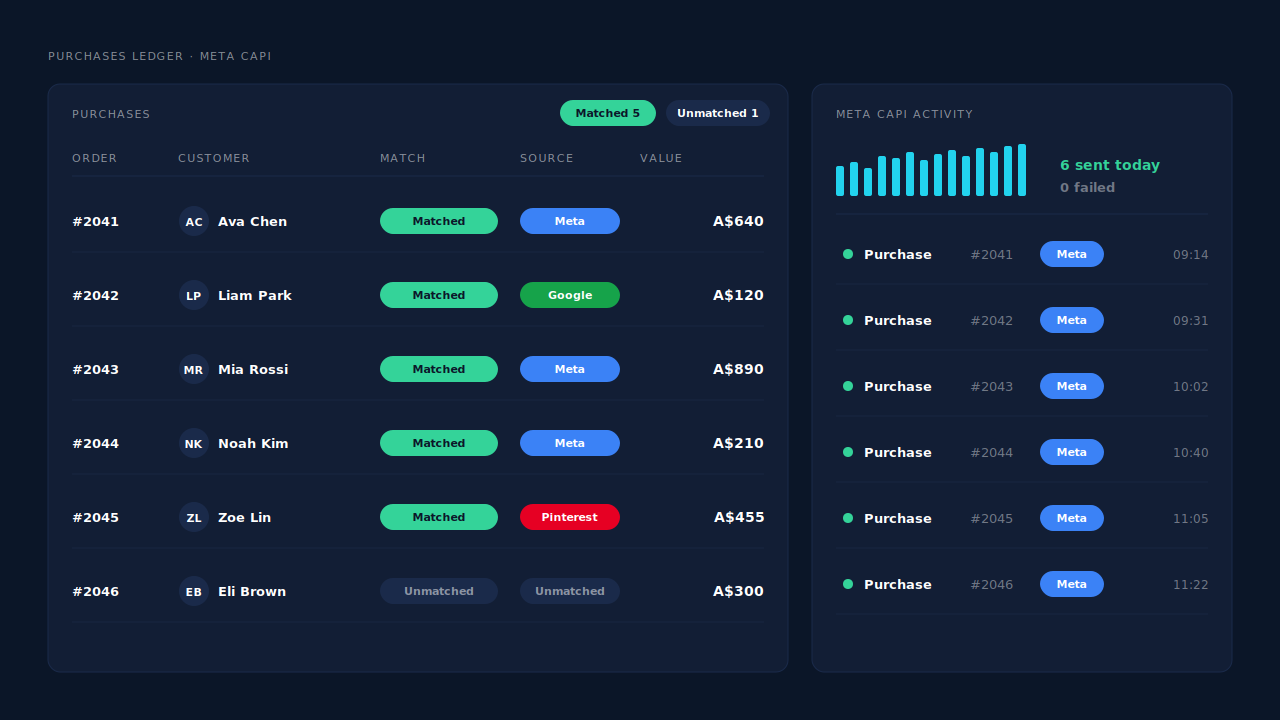
Task: Click Purchase event label for #2042
Action: click(x=898, y=320)
